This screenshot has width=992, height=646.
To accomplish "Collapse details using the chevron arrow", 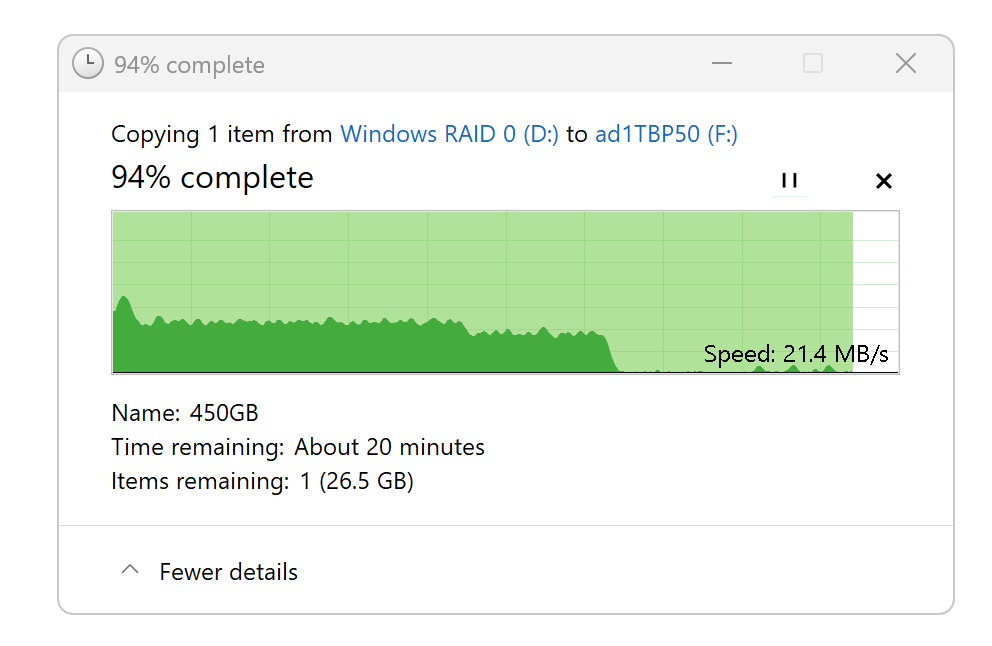I will (x=129, y=570).
